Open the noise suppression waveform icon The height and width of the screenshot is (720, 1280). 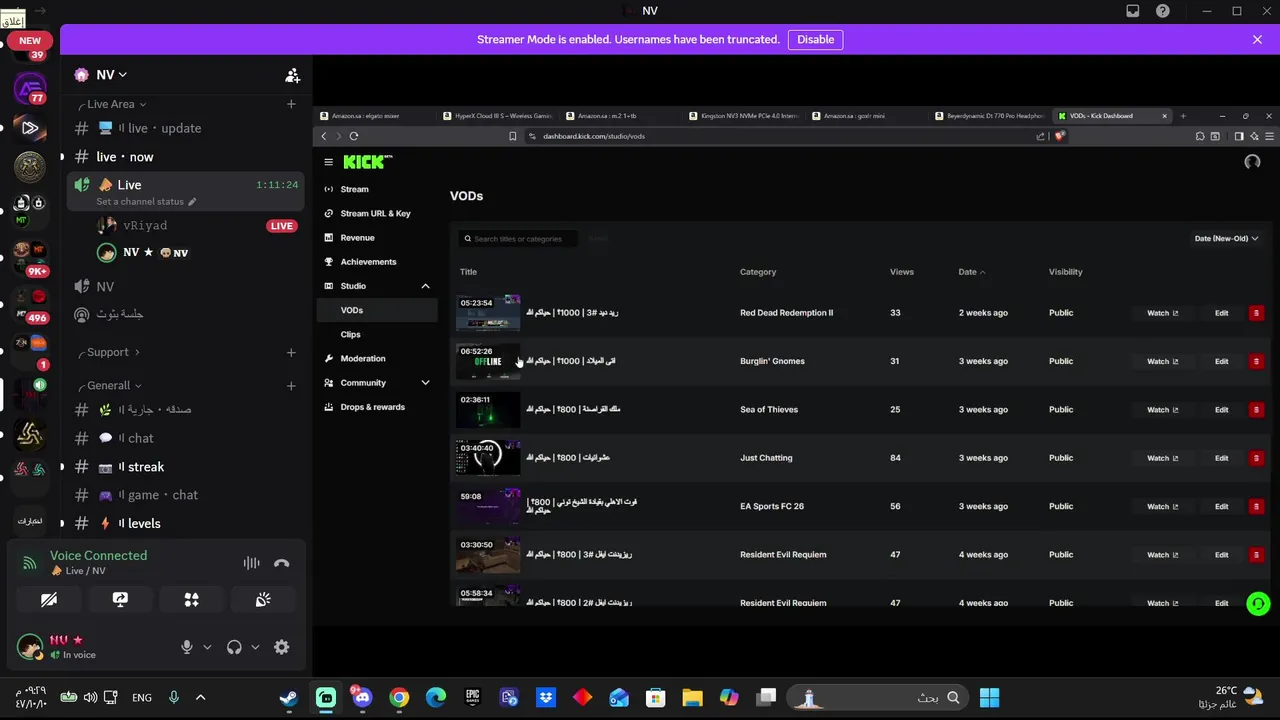tap(251, 563)
